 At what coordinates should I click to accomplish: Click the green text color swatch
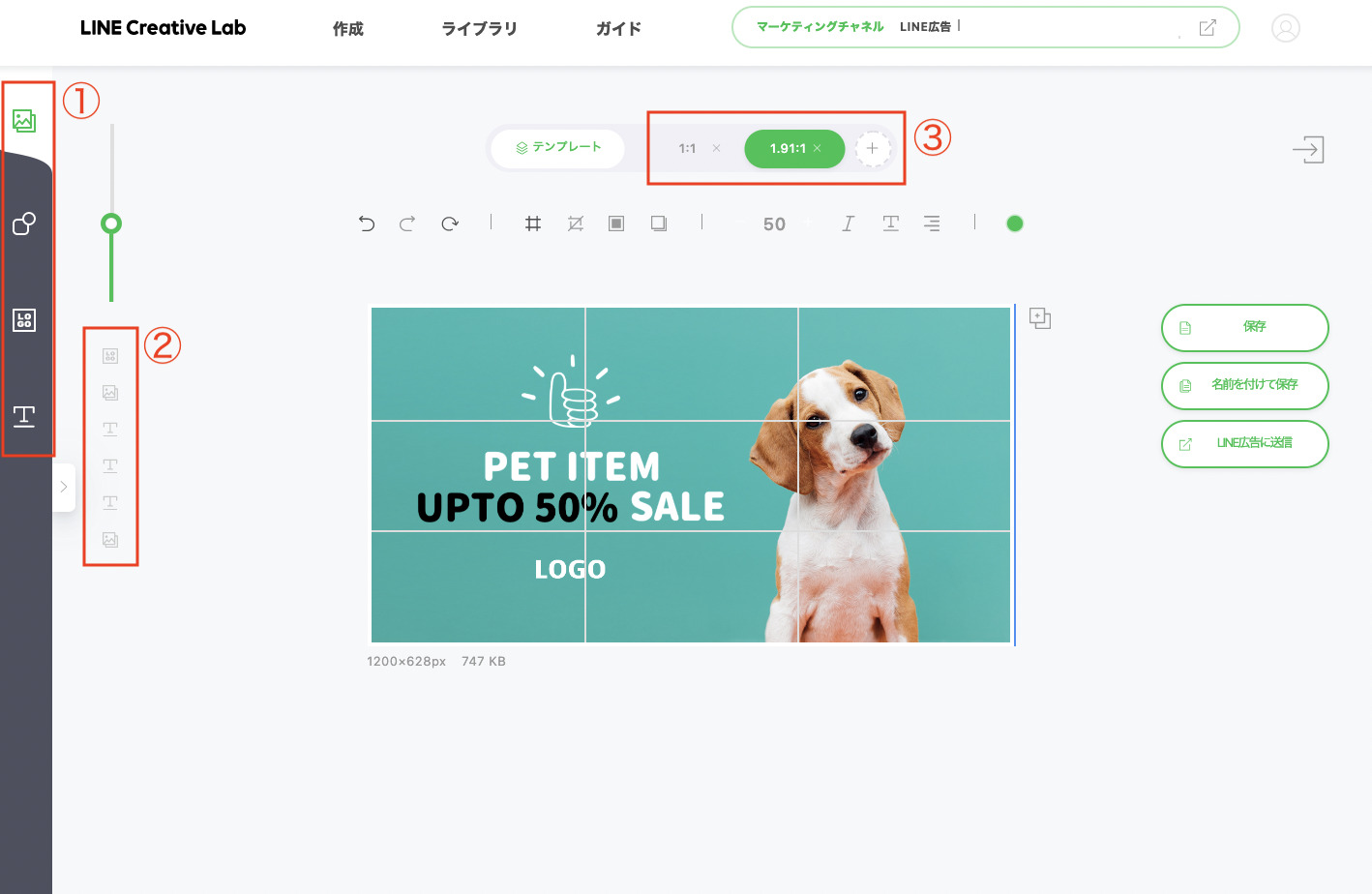1015,223
